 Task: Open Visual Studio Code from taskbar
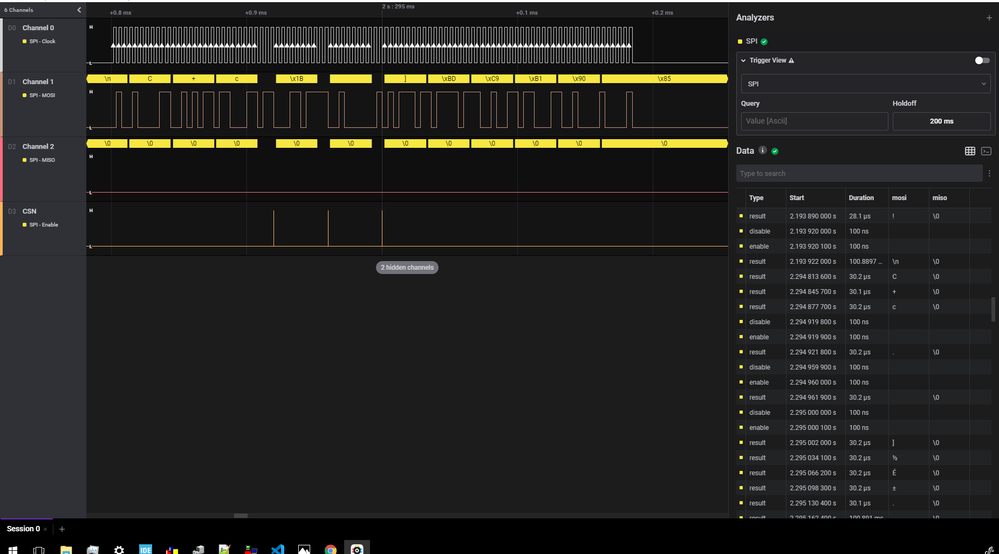coord(277,550)
